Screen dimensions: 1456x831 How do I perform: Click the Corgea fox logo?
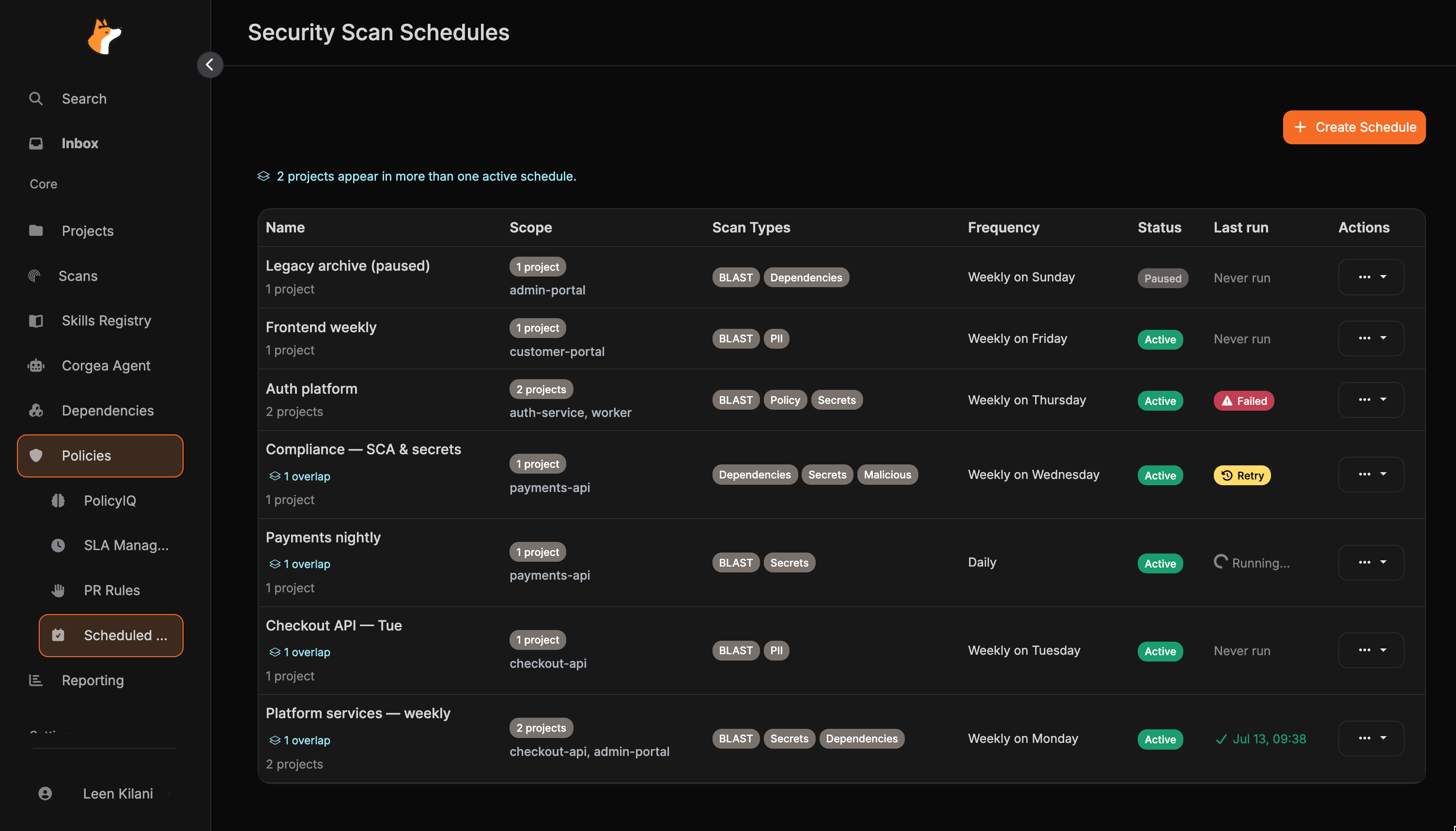(x=105, y=36)
